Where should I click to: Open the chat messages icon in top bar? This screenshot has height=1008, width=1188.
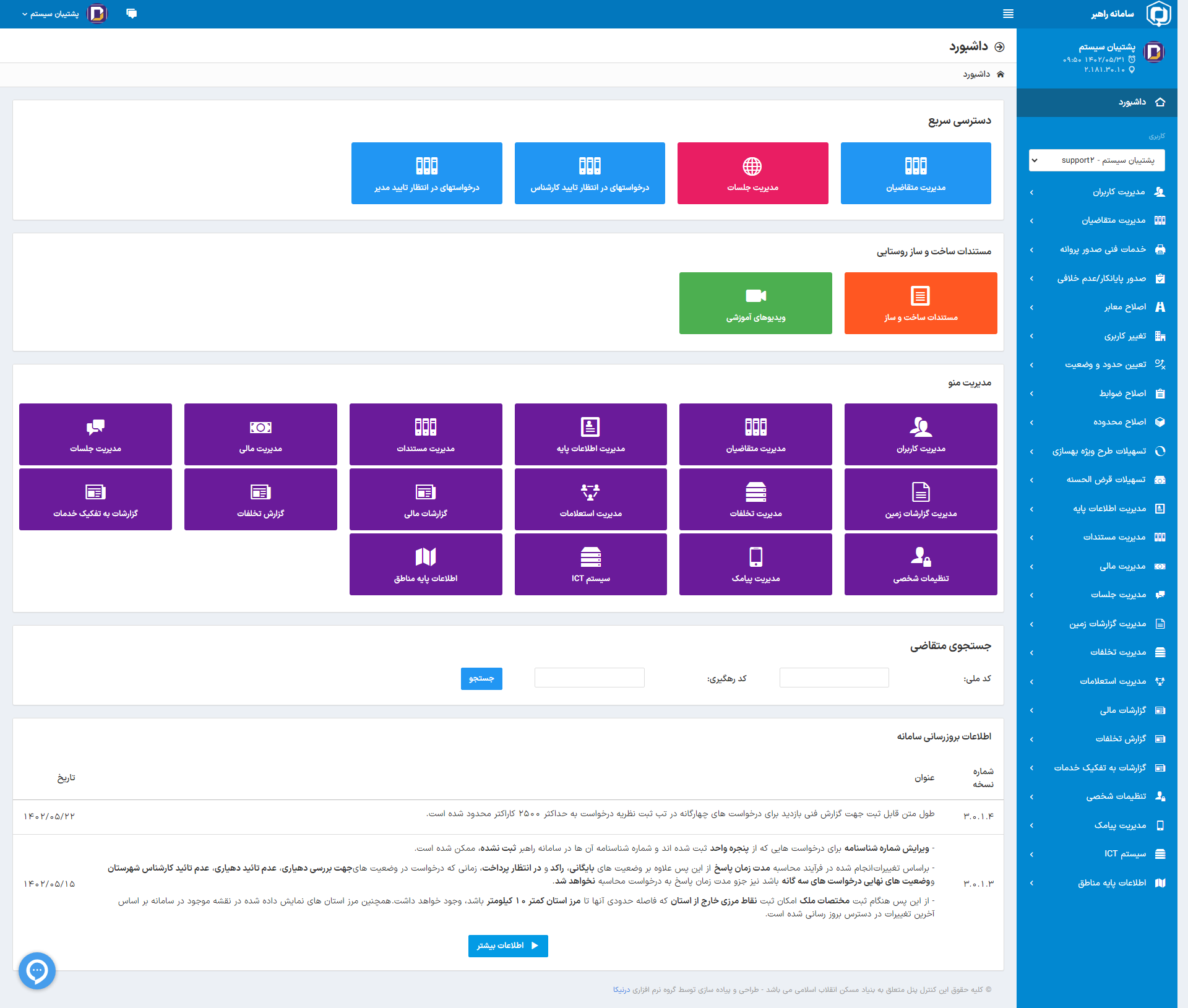click(131, 14)
